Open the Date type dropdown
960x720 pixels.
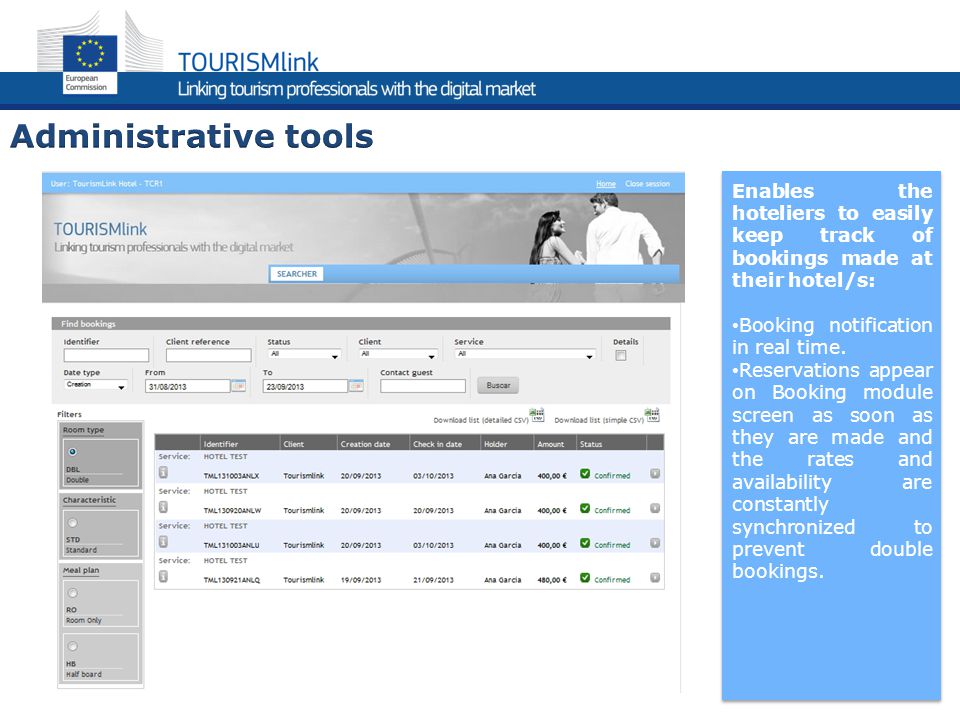pos(96,385)
